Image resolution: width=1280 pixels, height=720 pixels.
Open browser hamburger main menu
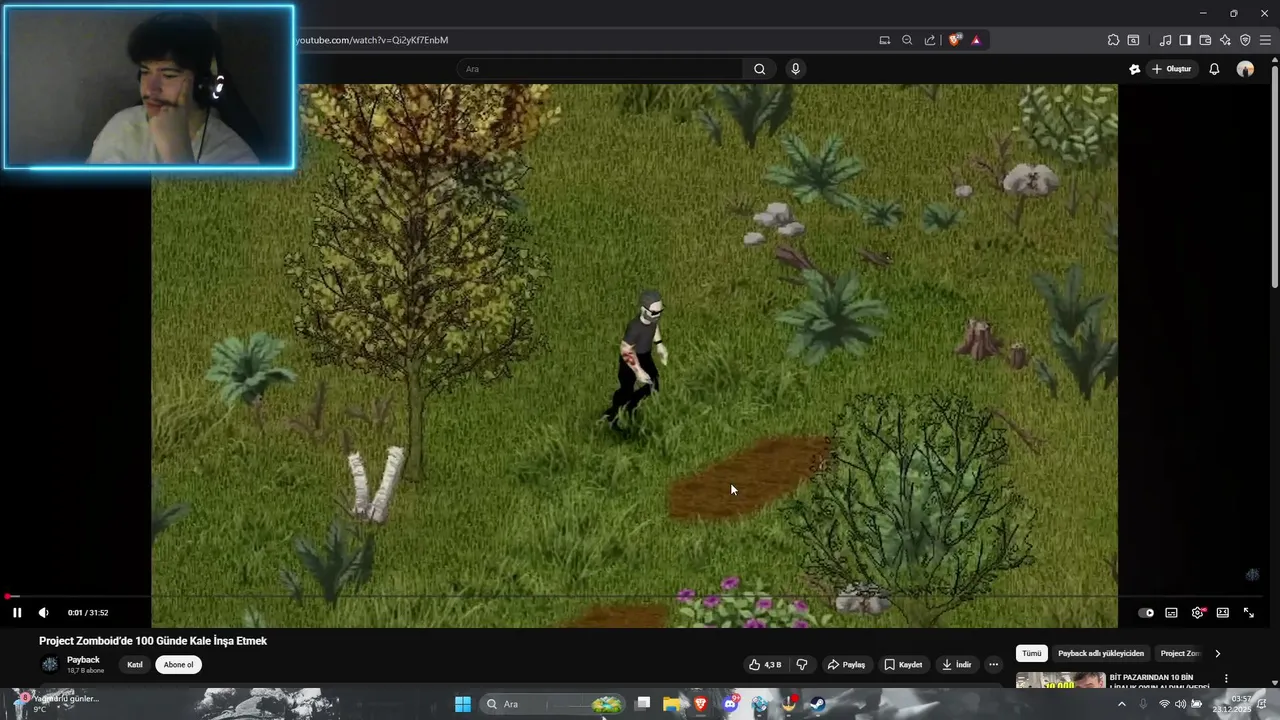(1265, 40)
